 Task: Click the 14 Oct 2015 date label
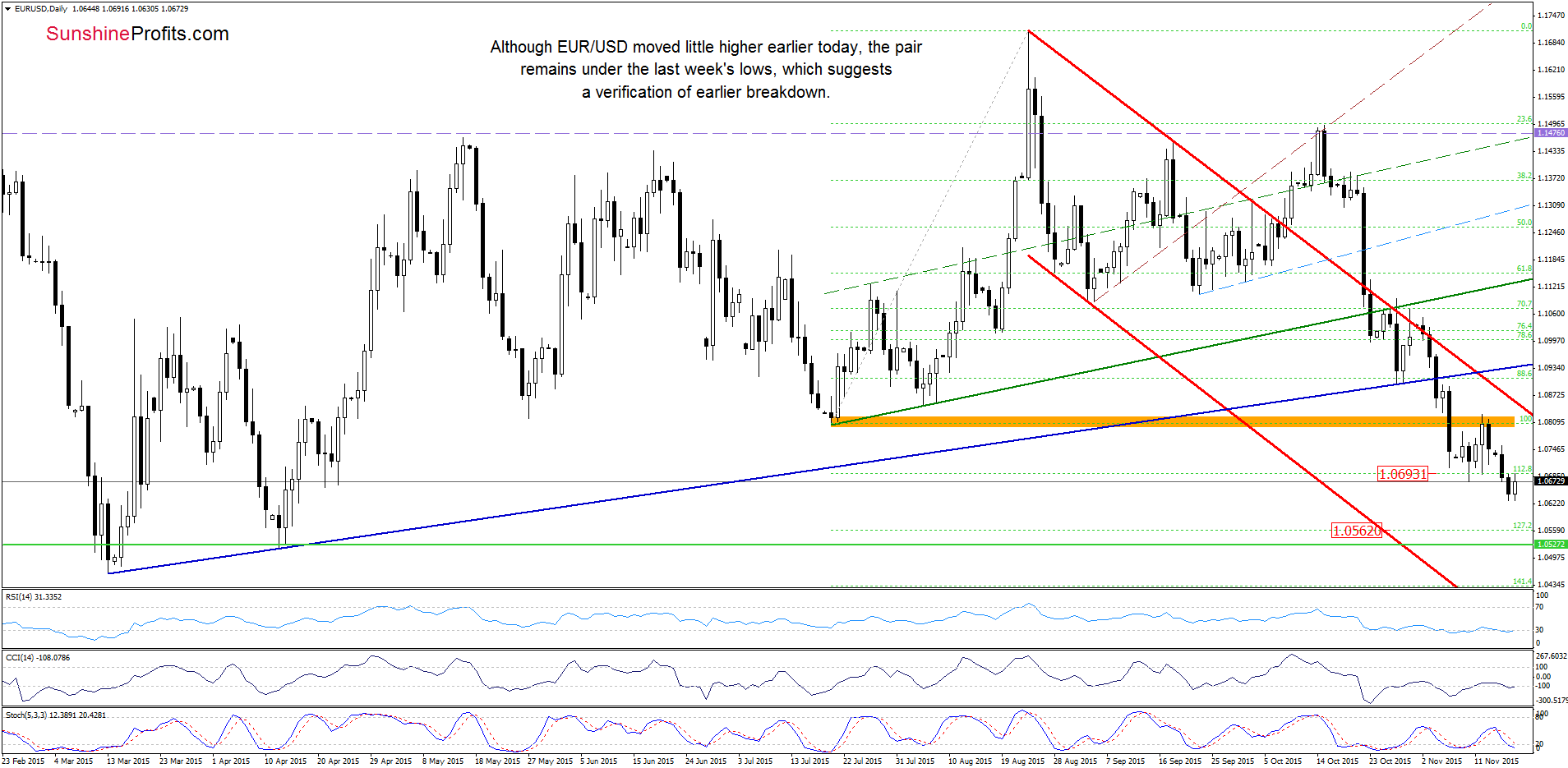click(x=1337, y=761)
